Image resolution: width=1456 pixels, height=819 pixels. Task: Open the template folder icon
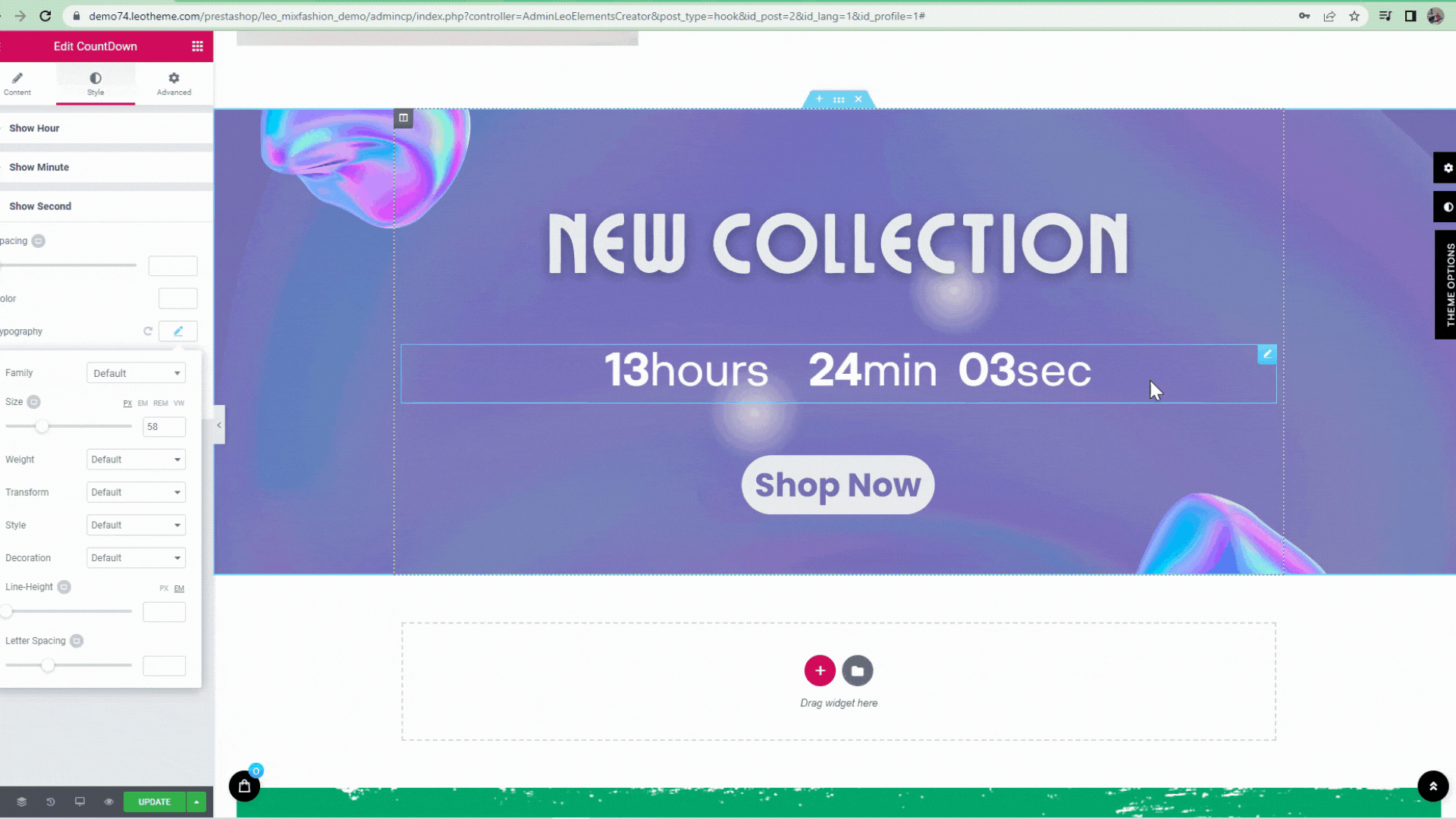point(858,670)
